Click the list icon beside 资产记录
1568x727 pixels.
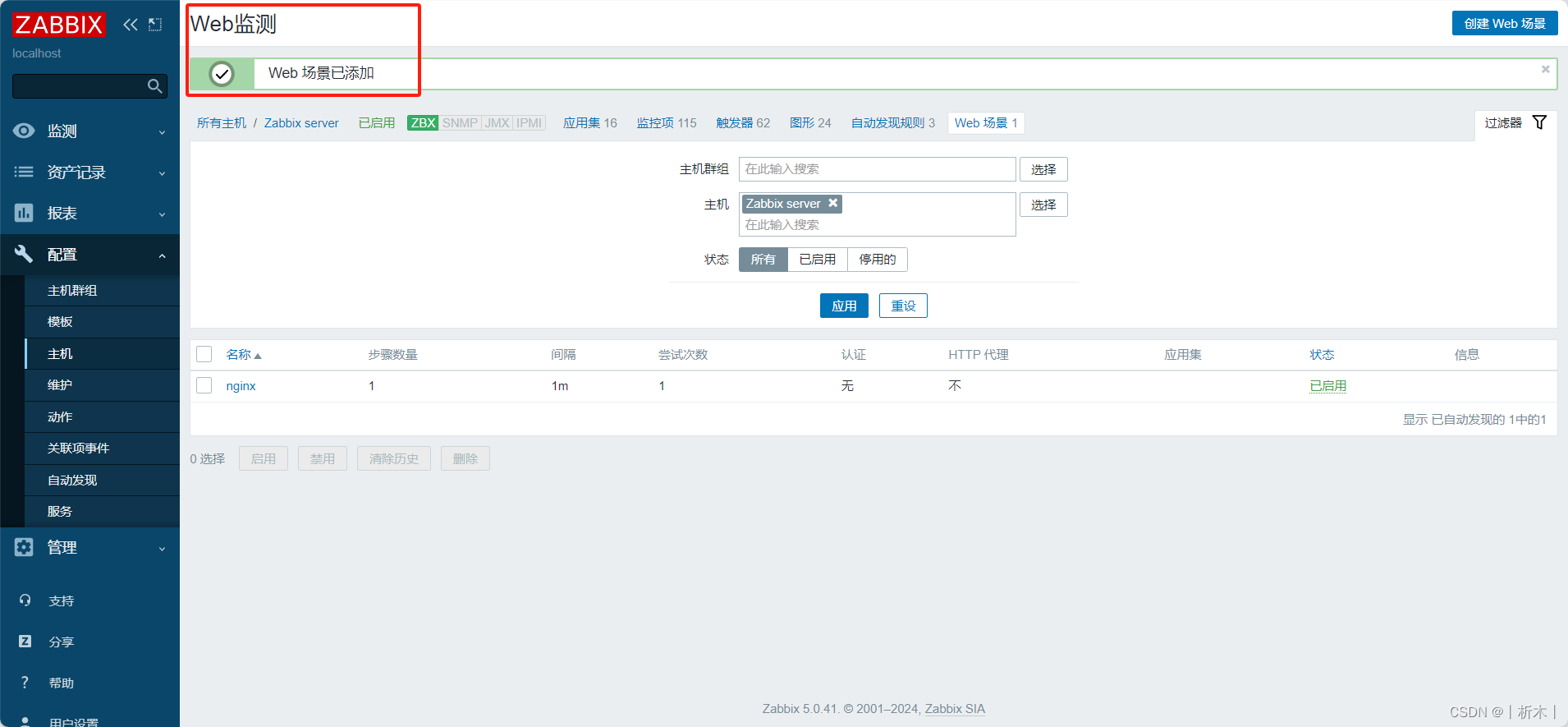pyautogui.click(x=24, y=172)
